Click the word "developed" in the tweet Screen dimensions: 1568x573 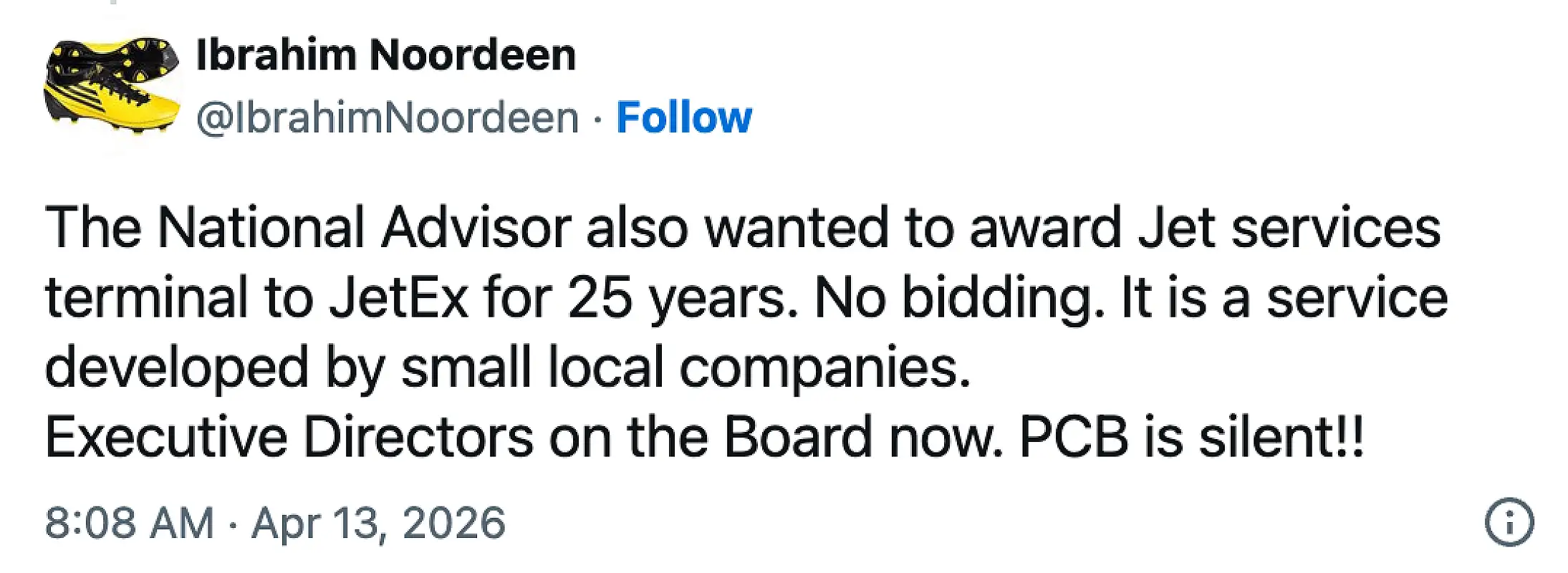click(x=177, y=367)
